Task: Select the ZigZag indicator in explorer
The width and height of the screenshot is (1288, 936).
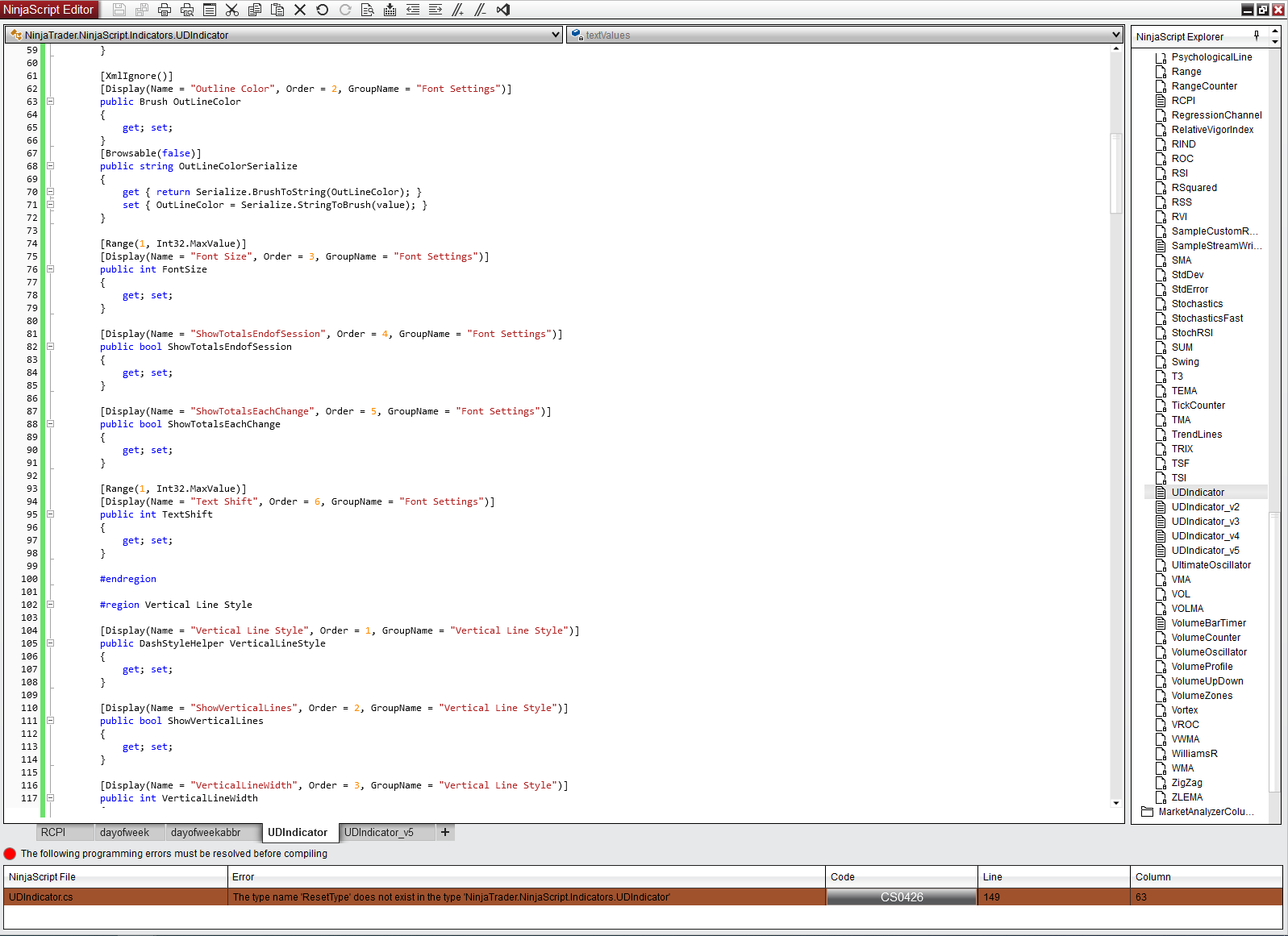Action: pyautogui.click(x=1186, y=783)
